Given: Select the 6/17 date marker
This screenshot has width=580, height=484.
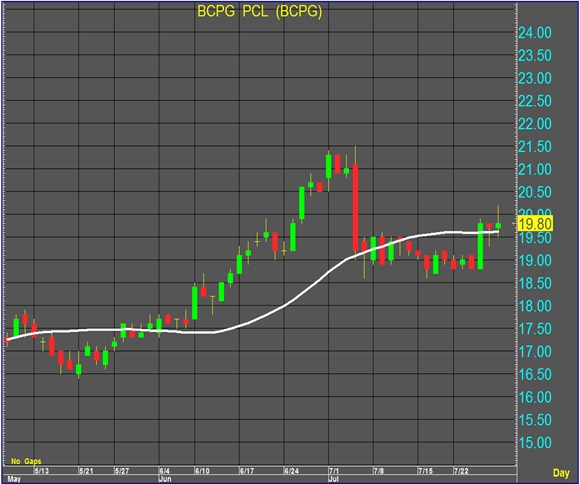Looking at the screenshot, I should click(x=247, y=471).
